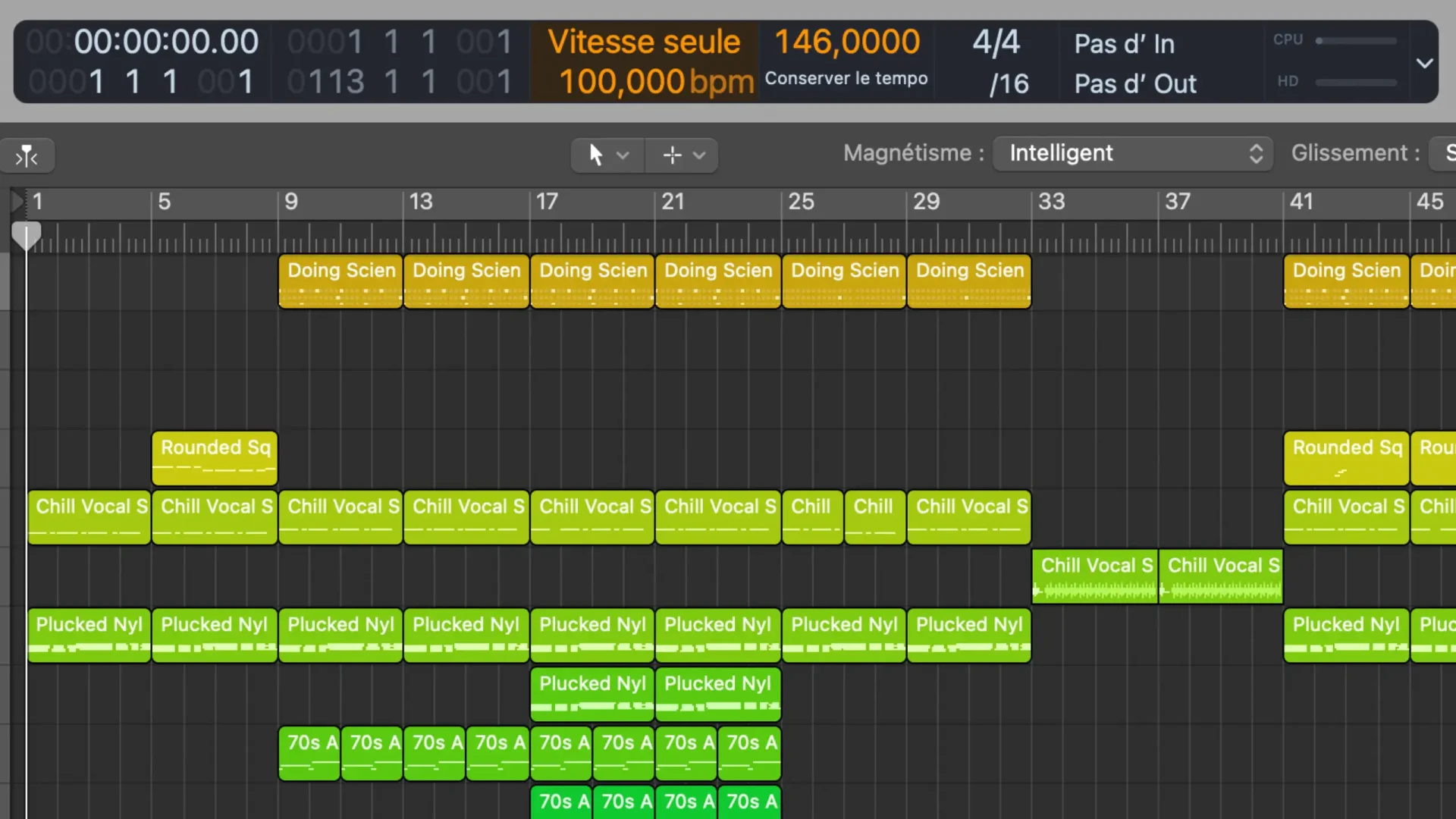Expand the LCD display options chevron
This screenshot has height=819, width=1456.
click(x=1426, y=62)
